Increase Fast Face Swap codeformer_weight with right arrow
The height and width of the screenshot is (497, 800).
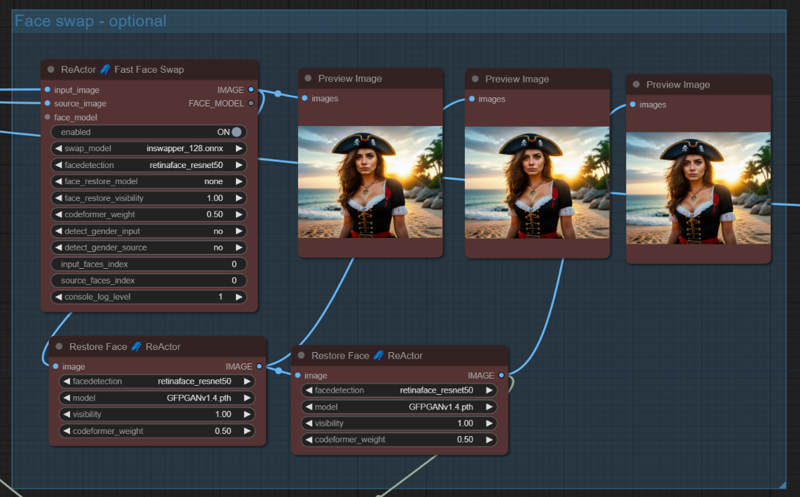coord(239,214)
